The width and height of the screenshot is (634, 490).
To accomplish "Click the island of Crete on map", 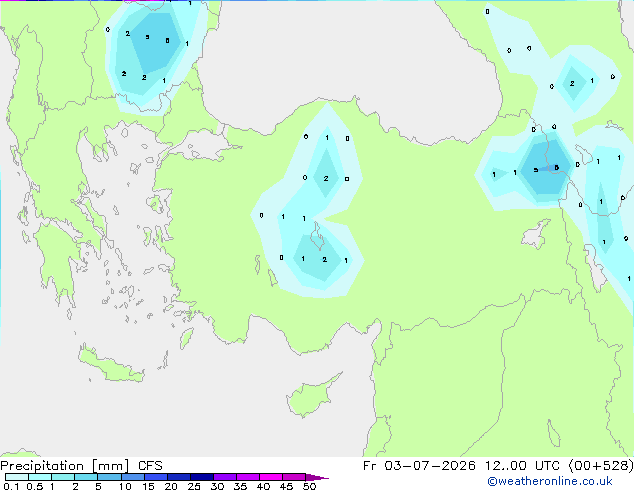I will 110,365.
